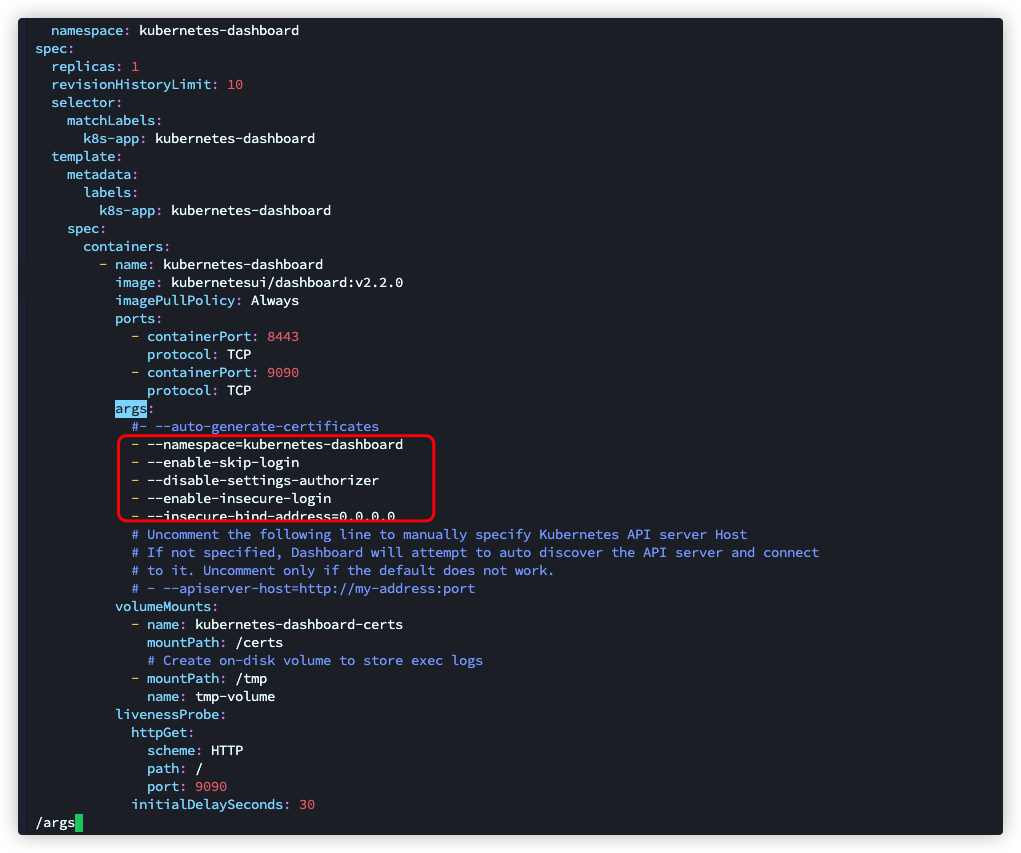Click the revisionHistoryLimit: 10 line
The image size is (1021, 853).
(x=147, y=85)
